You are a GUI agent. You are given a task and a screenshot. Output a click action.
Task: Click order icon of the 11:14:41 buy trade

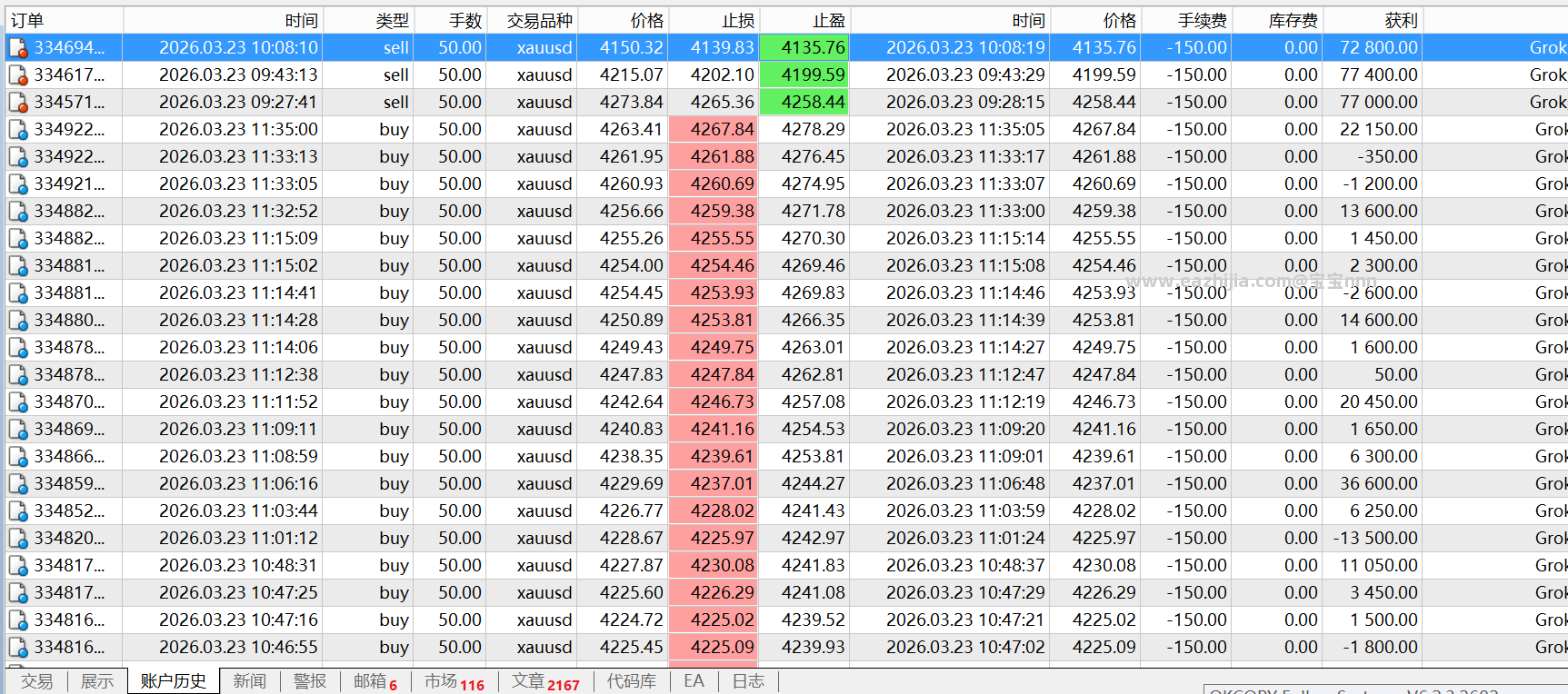(18, 292)
